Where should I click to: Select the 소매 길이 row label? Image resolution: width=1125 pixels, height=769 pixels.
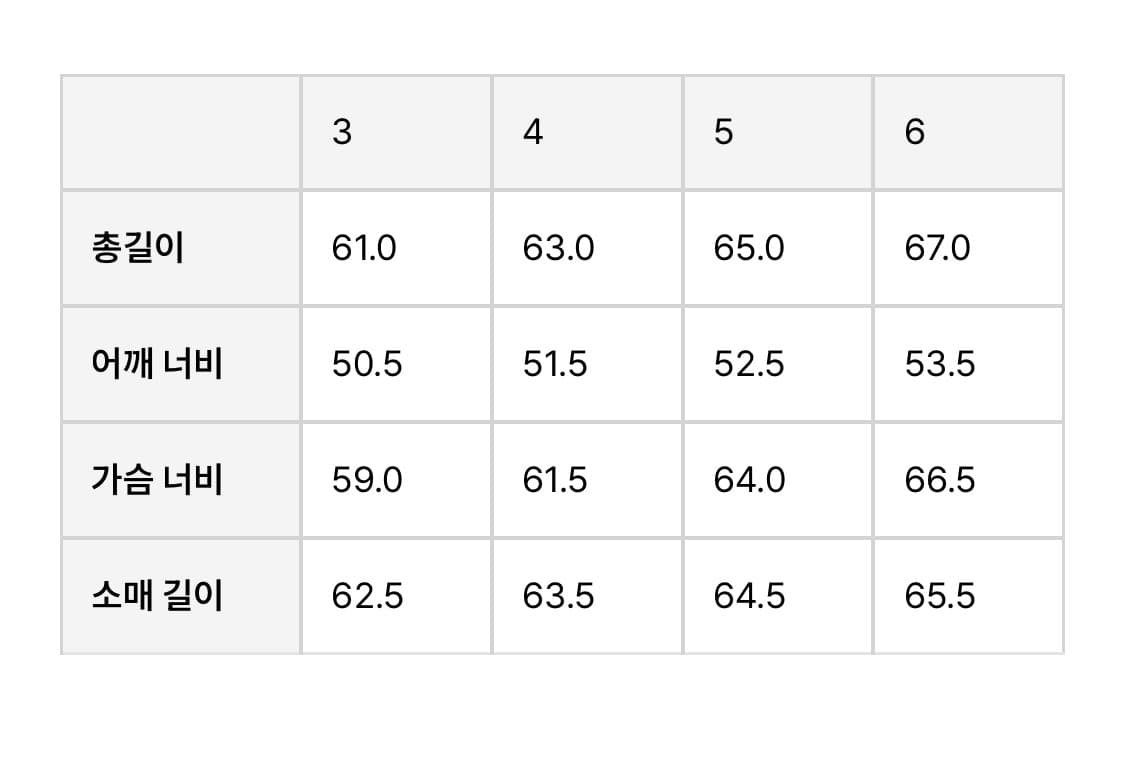157,596
